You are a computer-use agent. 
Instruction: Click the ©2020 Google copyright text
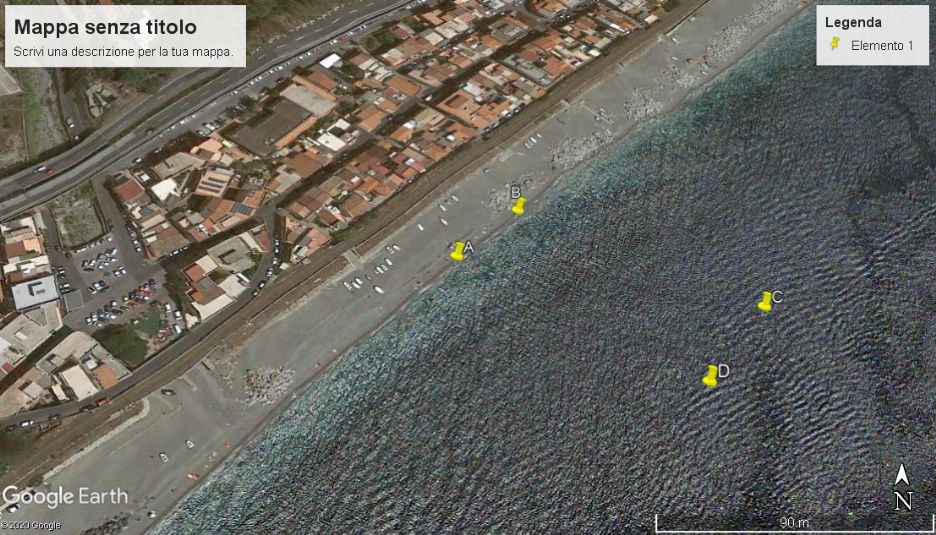pos(31,525)
